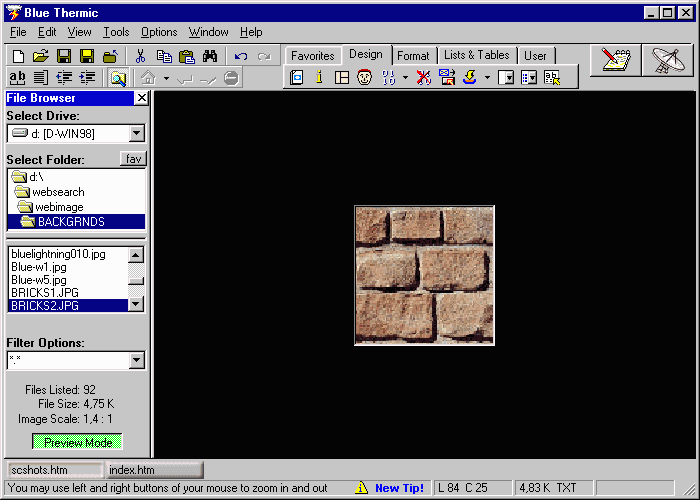Open a file with the folder icon
This screenshot has width=700, height=500.
(x=41, y=56)
